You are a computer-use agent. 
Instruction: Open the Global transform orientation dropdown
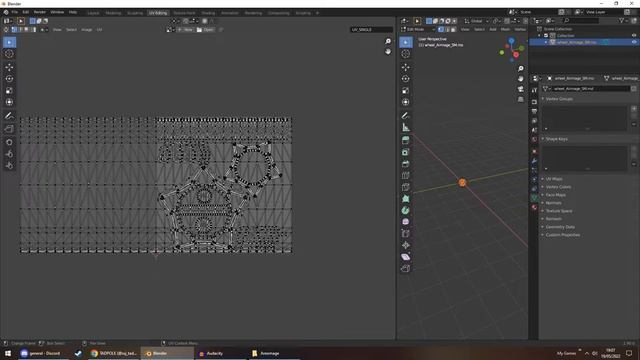476,21
